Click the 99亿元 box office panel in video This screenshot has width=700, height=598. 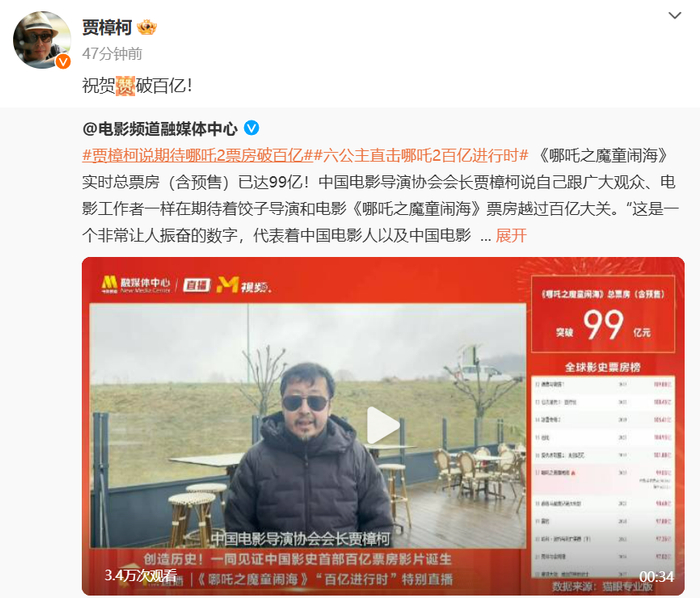[x=603, y=314]
